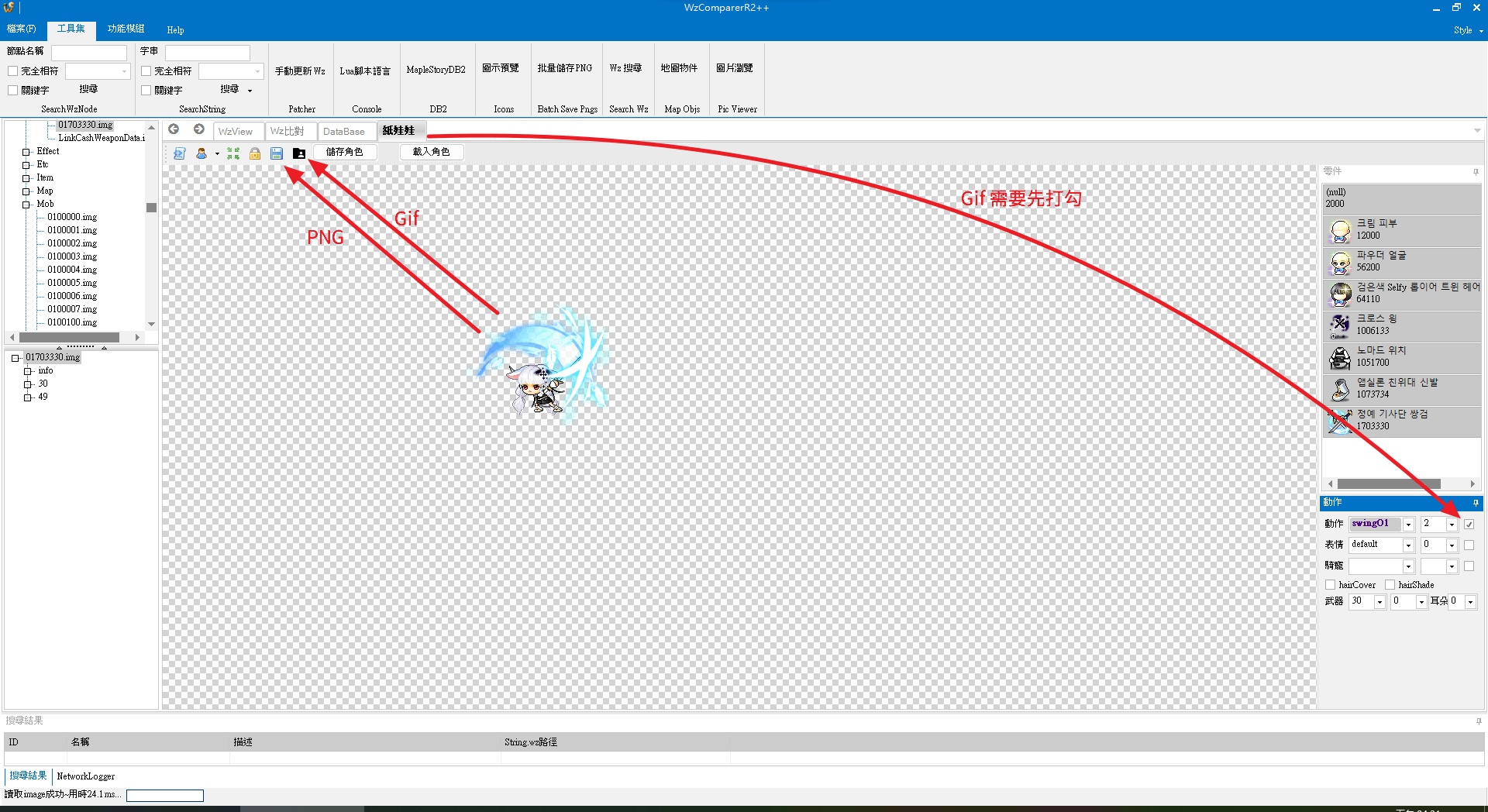Open the 功能模組 ribbon tab
The width and height of the screenshot is (1488, 812).
126,29
